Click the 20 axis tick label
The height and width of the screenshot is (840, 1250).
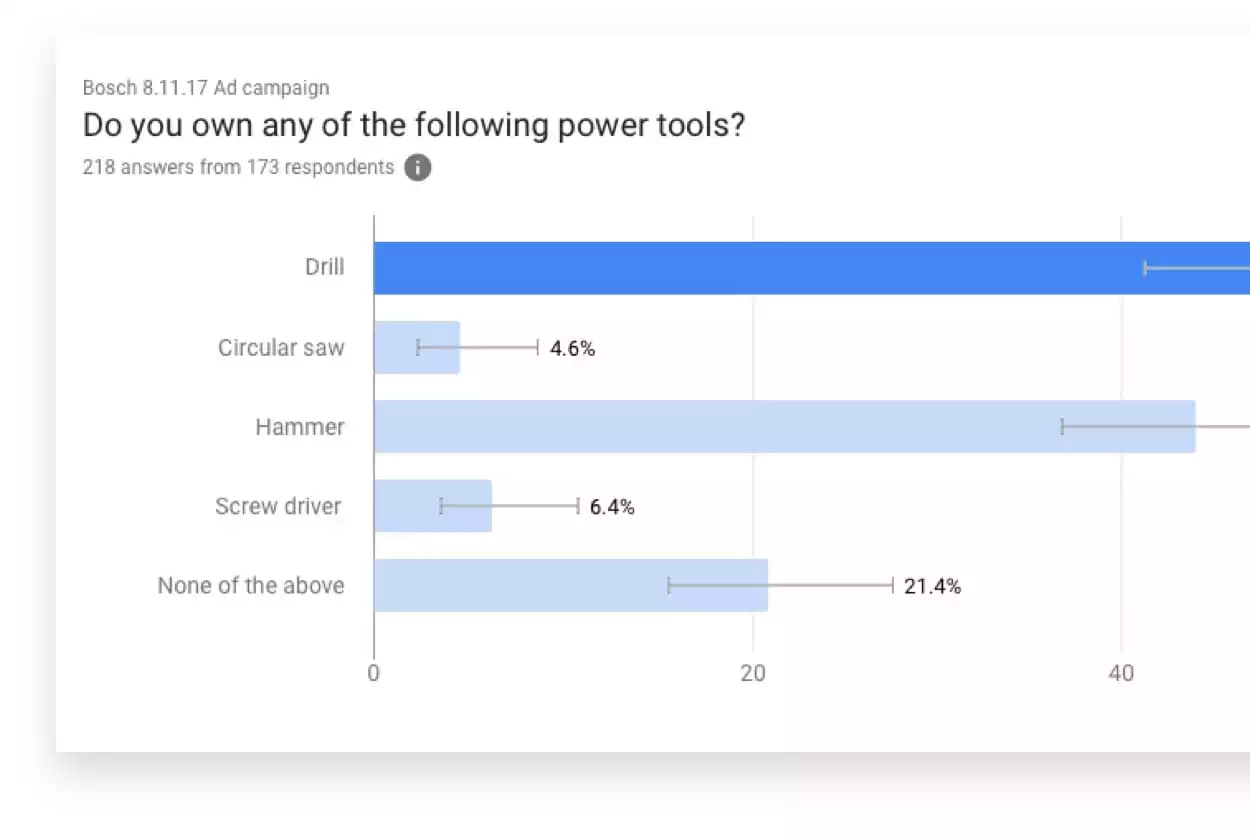753,673
